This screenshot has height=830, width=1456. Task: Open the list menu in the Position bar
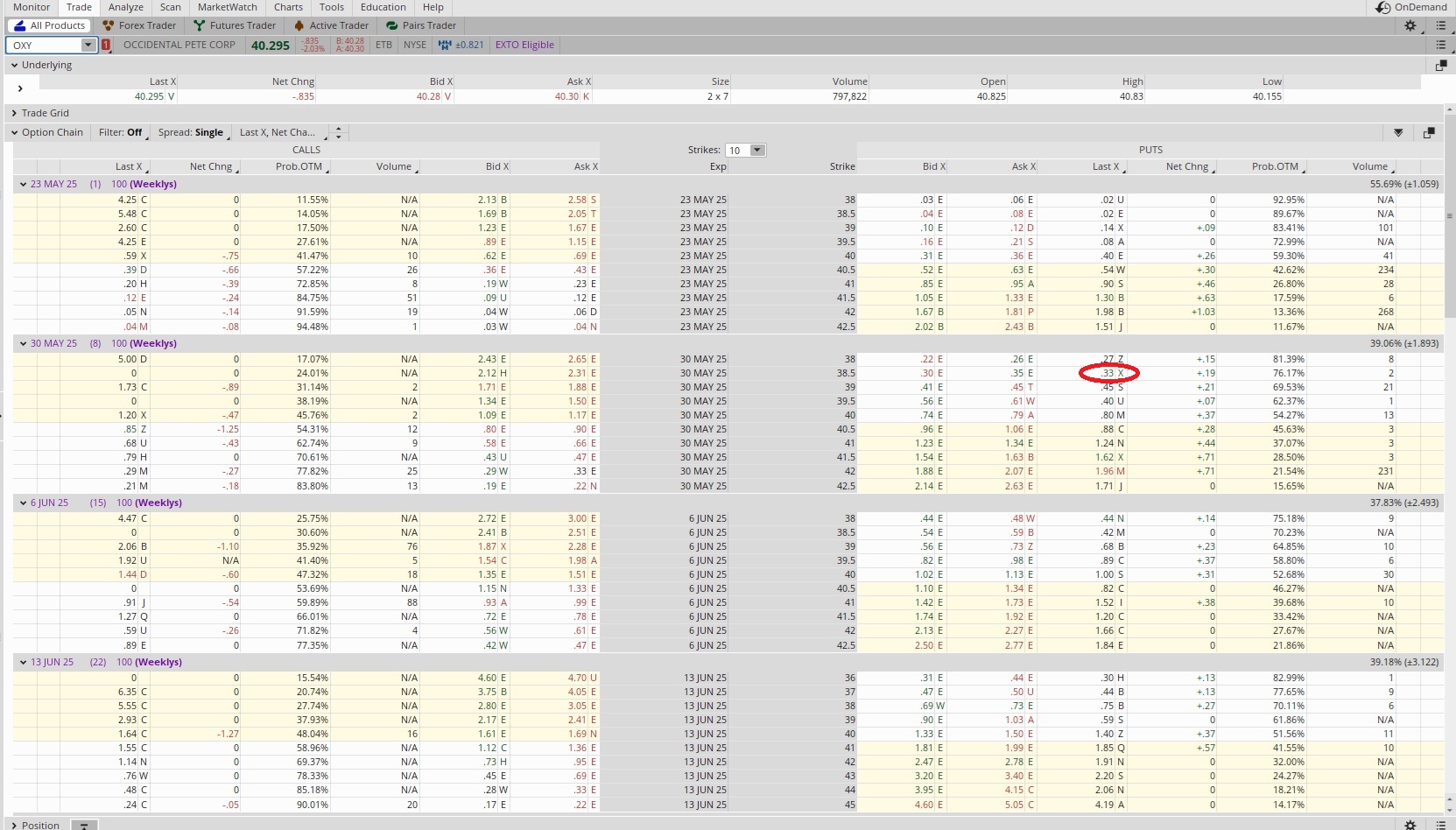(1440, 825)
